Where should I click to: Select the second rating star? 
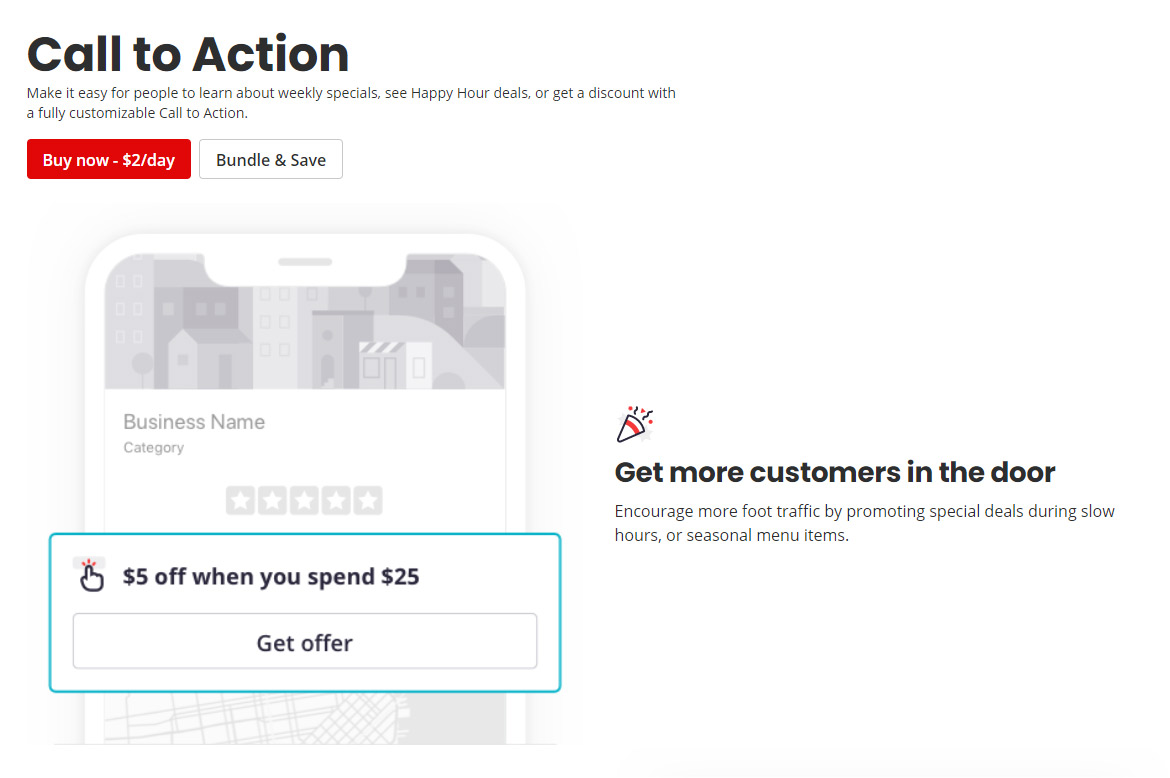point(272,501)
